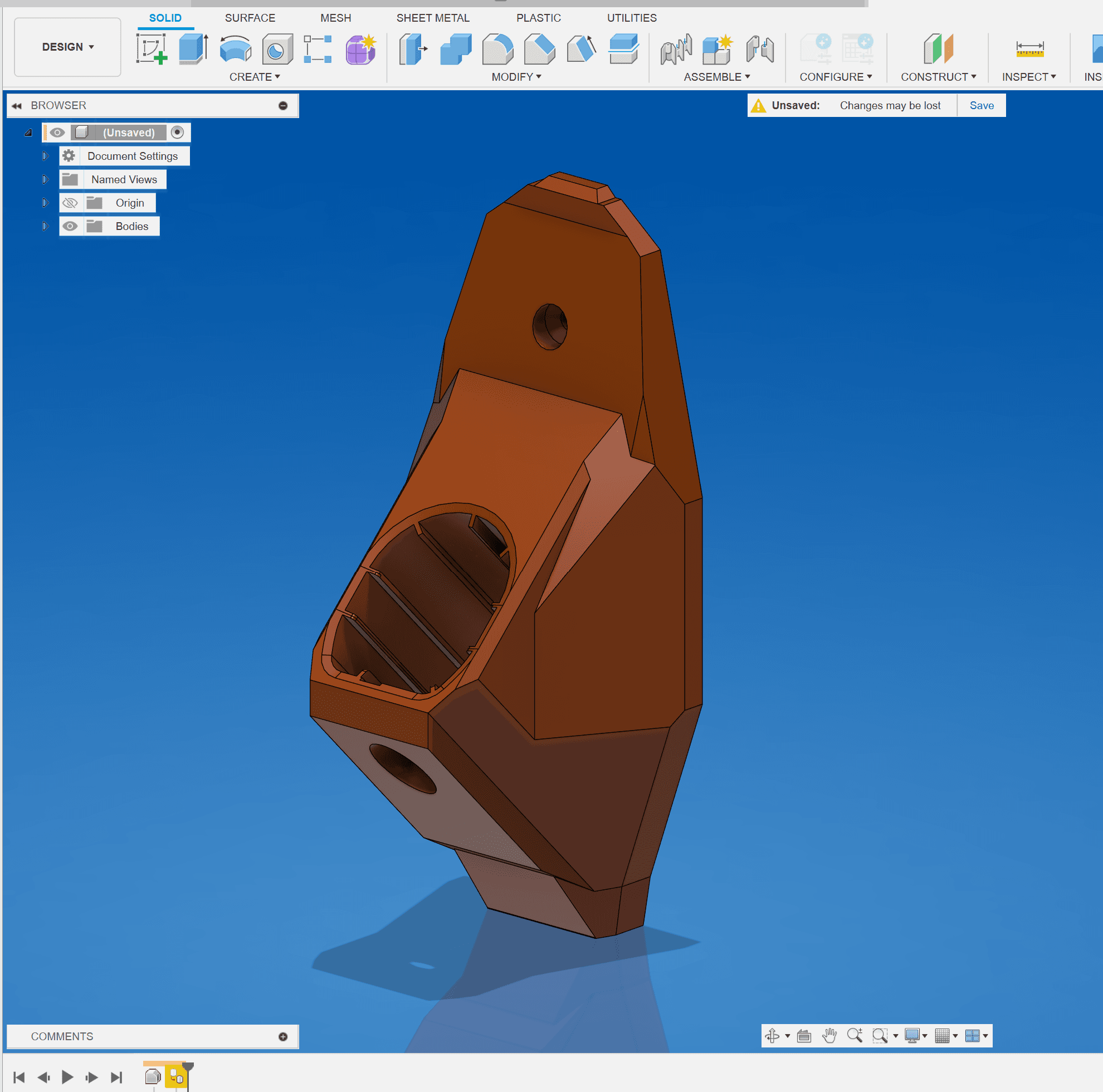Screen dimensions: 1103x1092
Task: Select the highlighted yellow timeline feature
Action: click(x=177, y=1076)
